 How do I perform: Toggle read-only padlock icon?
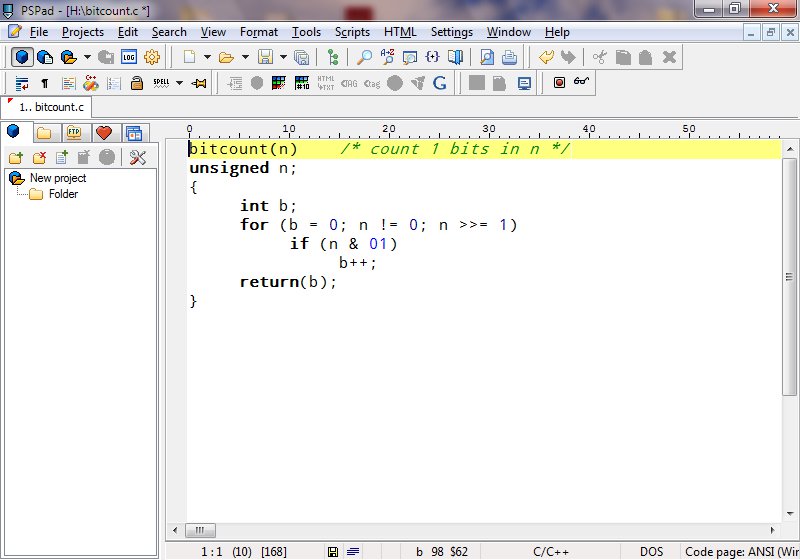[x=137, y=83]
